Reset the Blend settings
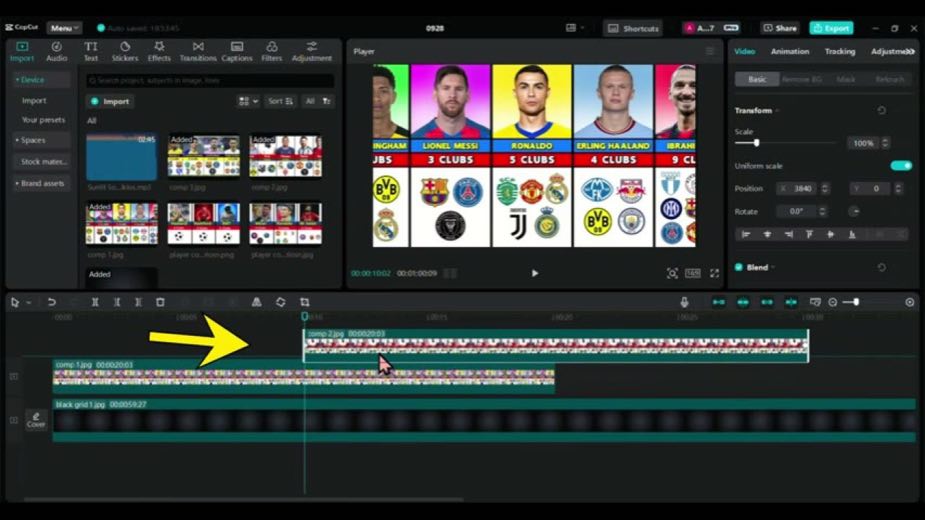 pos(881,267)
